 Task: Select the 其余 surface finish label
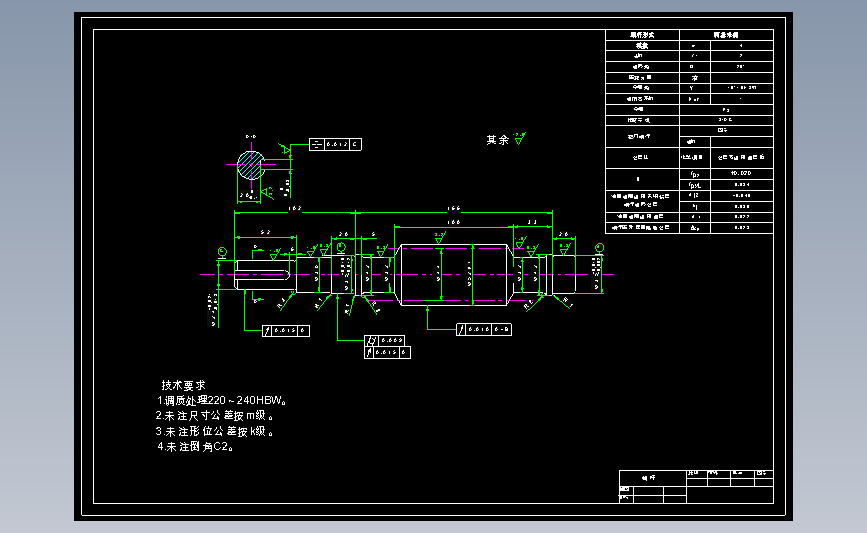498,140
